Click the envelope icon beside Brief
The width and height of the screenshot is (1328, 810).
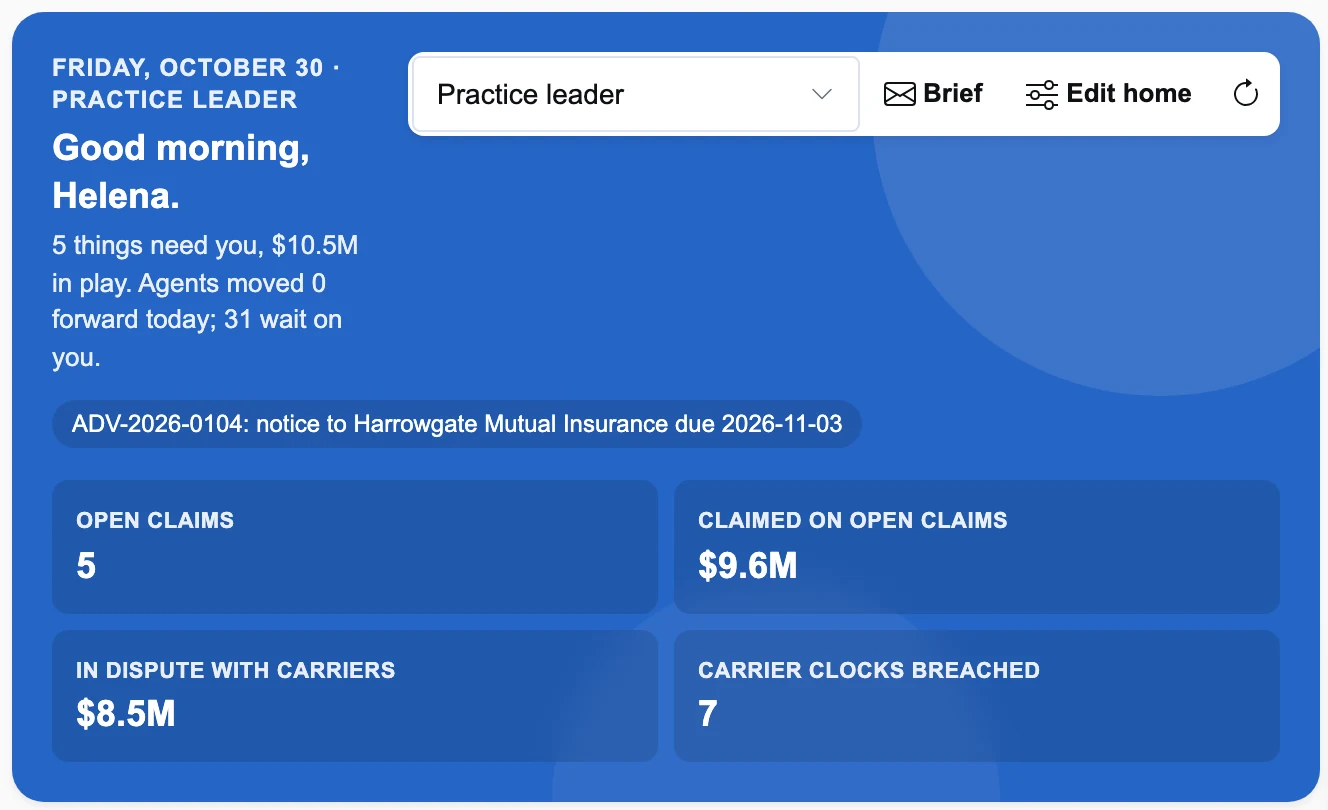click(900, 94)
